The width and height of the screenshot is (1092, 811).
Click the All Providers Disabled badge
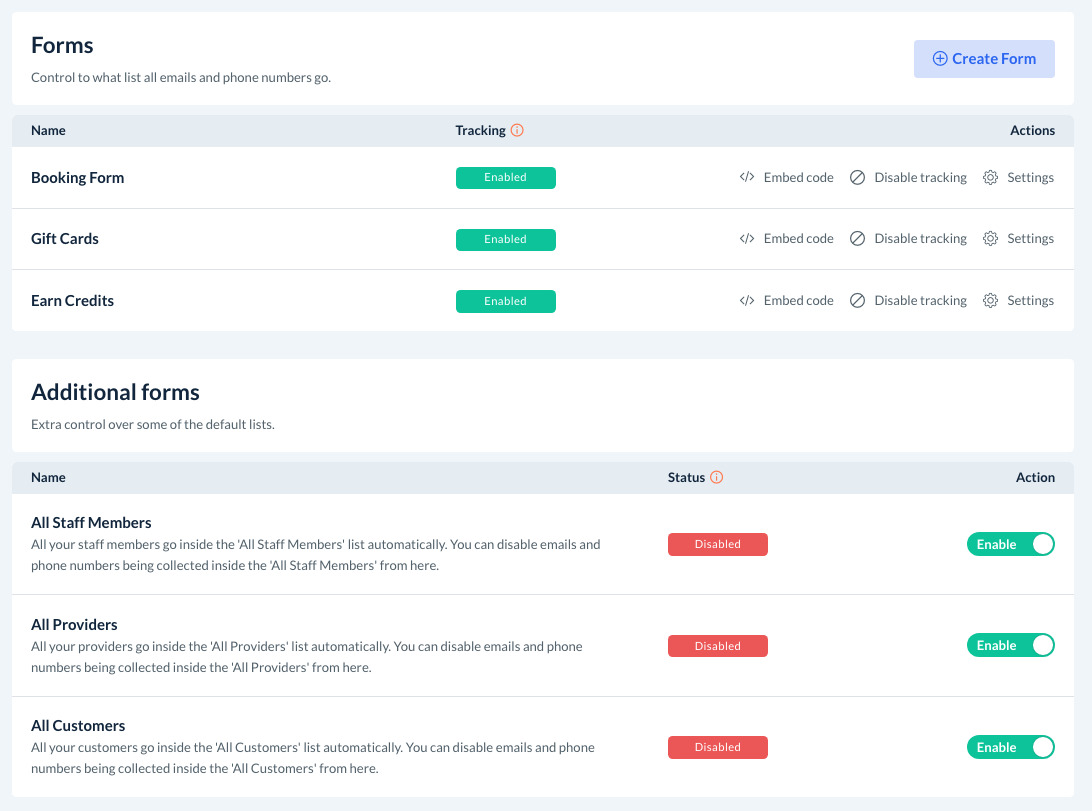717,646
